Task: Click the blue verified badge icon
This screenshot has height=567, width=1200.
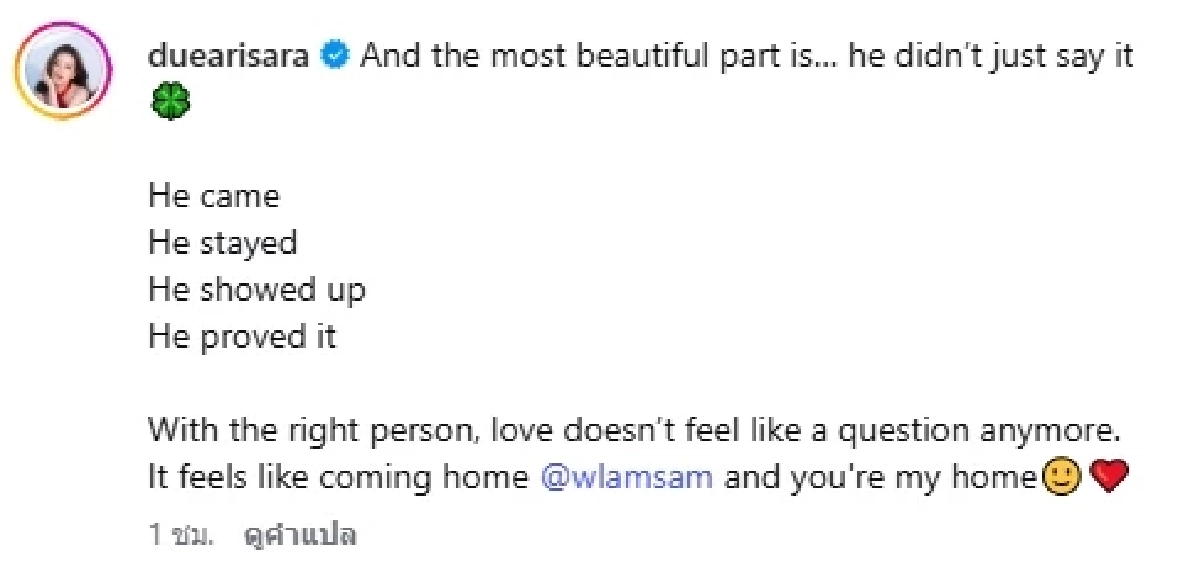Action: [335, 56]
